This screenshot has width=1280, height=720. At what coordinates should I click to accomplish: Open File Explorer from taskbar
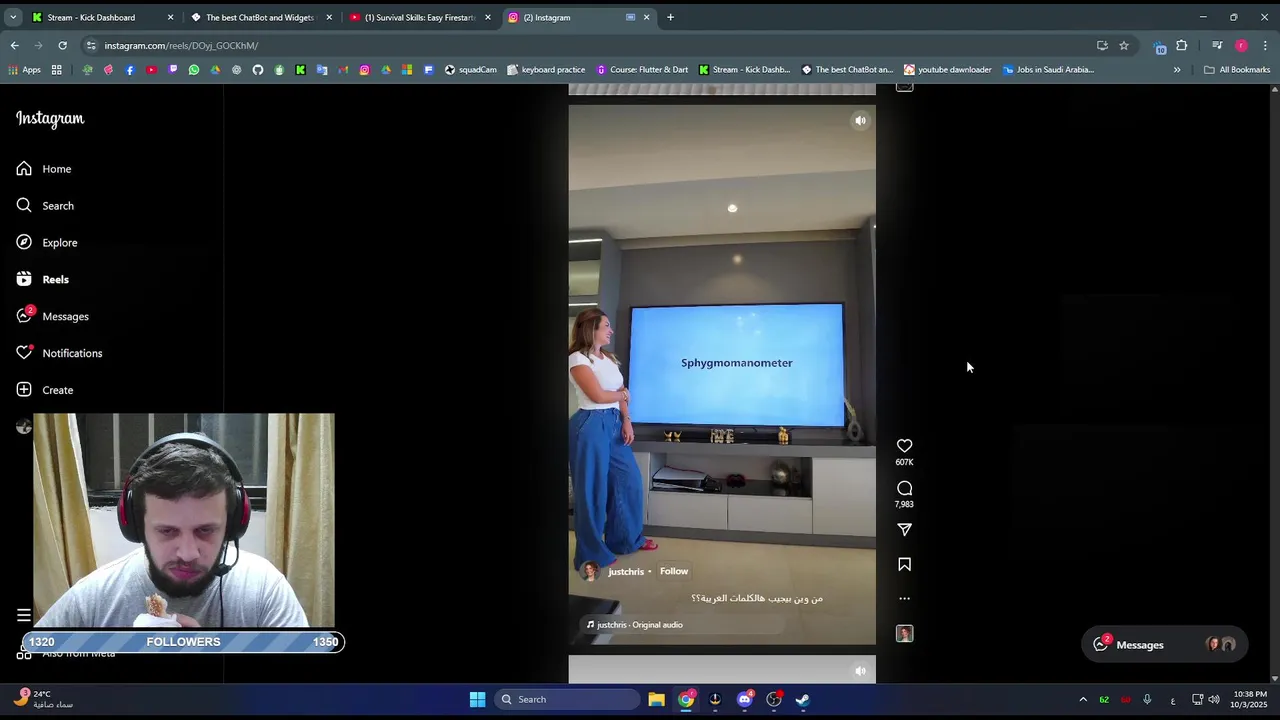(x=656, y=699)
